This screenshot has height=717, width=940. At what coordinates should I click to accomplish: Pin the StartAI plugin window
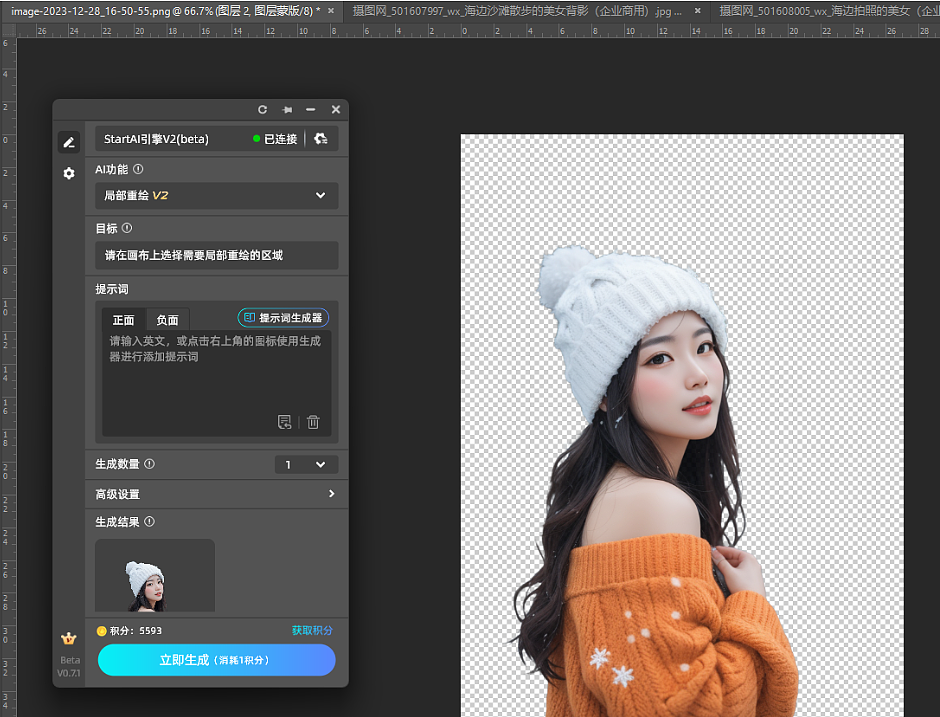tap(287, 110)
